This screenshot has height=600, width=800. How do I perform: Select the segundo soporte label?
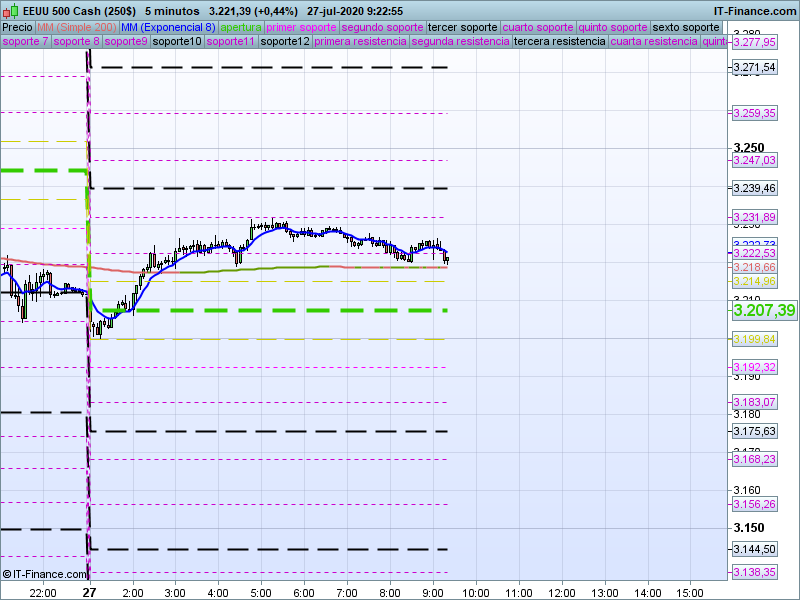tap(382, 28)
